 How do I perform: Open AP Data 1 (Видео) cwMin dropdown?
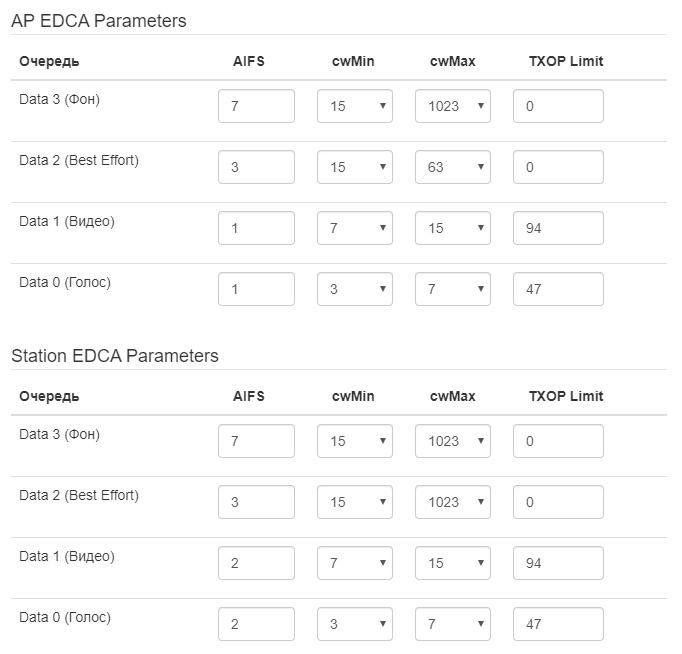354,228
